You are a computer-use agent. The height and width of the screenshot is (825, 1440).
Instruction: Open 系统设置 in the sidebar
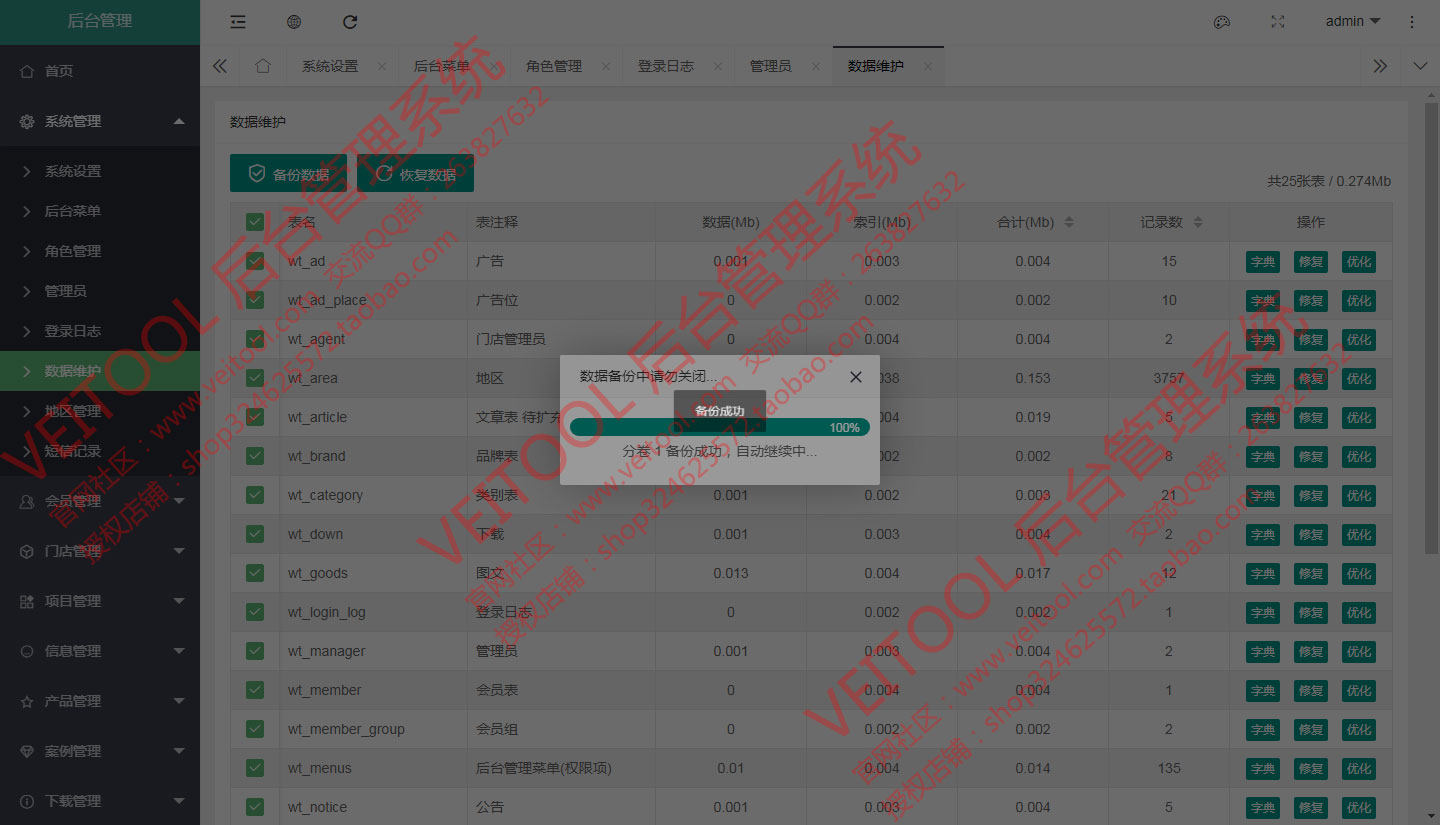point(100,171)
